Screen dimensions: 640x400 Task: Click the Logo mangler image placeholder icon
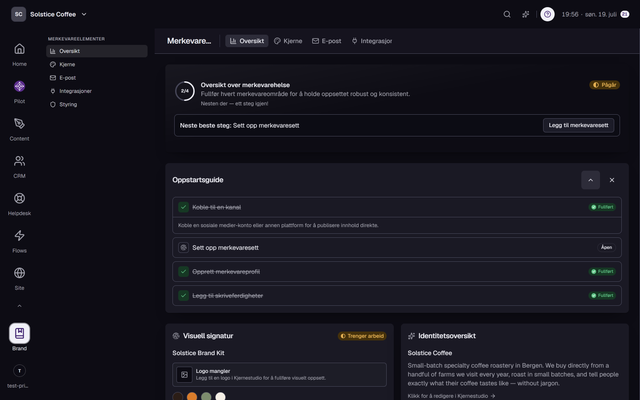(x=184, y=375)
